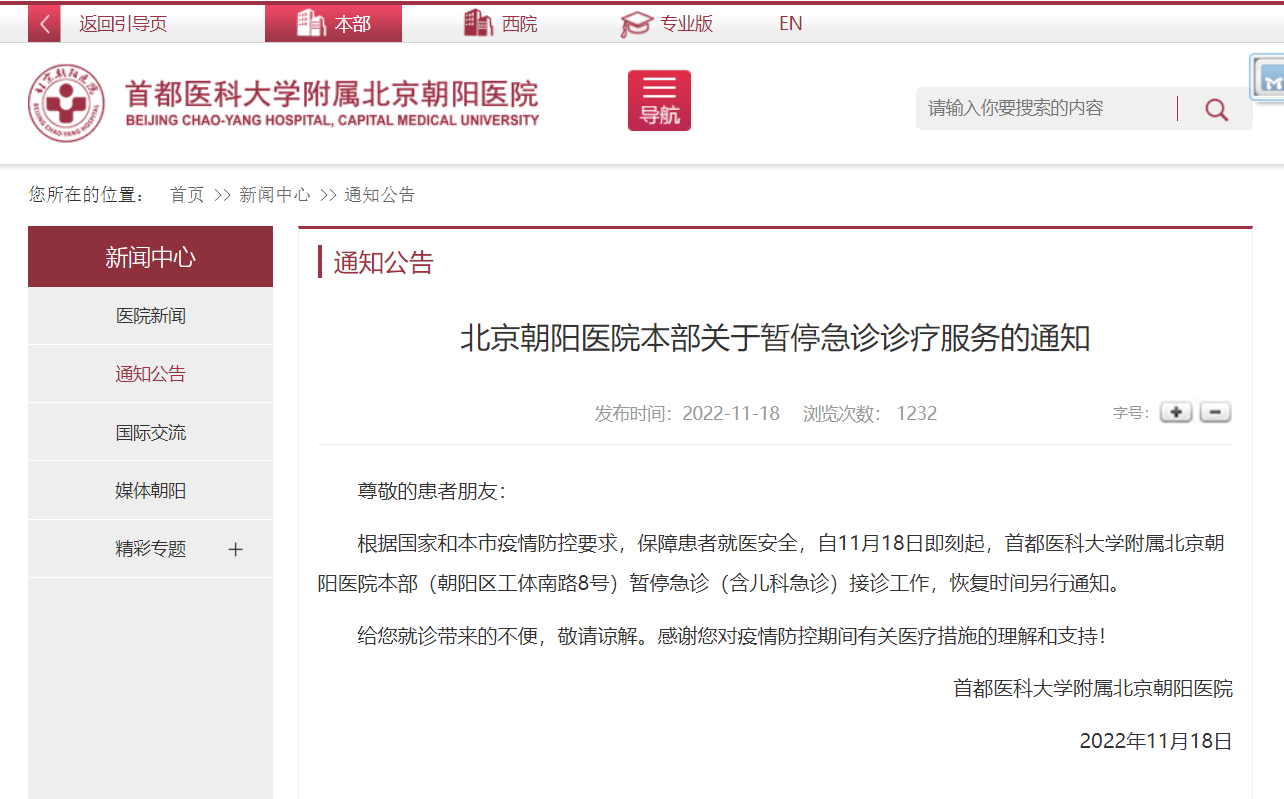Open 医院新闻 in the sidebar
1284x799 pixels.
click(150, 316)
